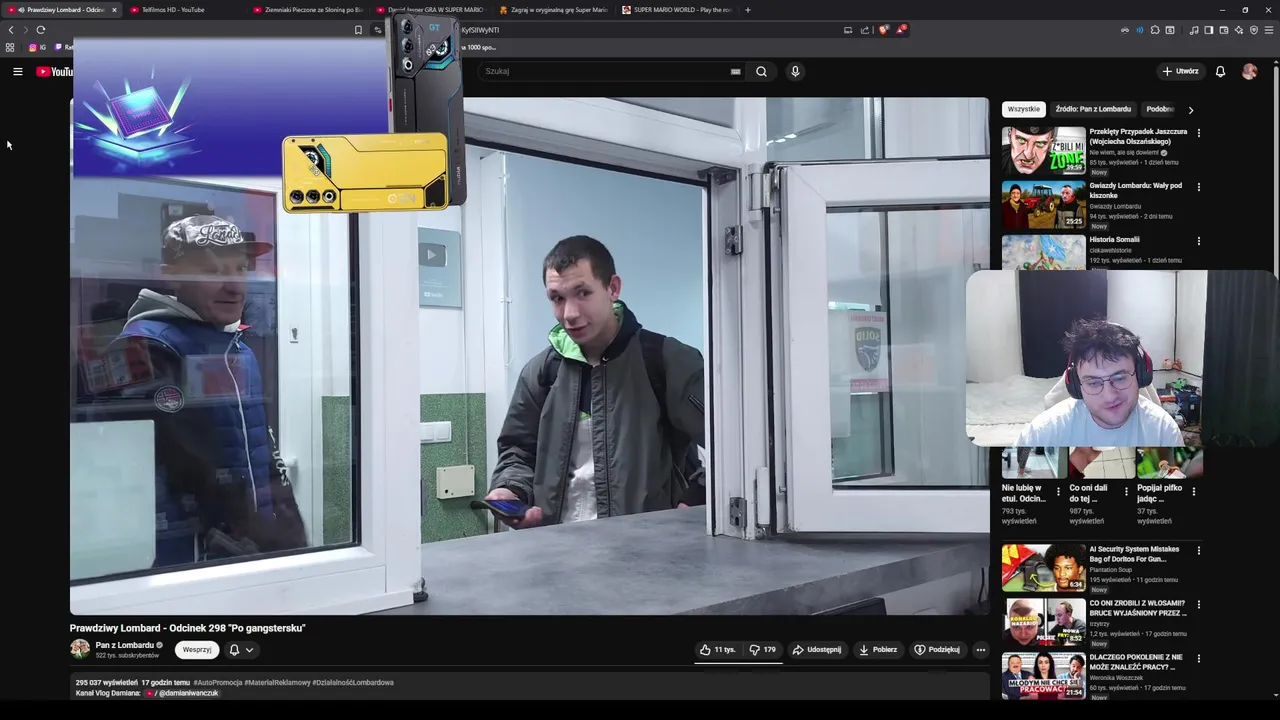Open DLACZEGO POKOLENIE Z video thumbnail
This screenshot has width=1280, height=720.
pos(1043,675)
